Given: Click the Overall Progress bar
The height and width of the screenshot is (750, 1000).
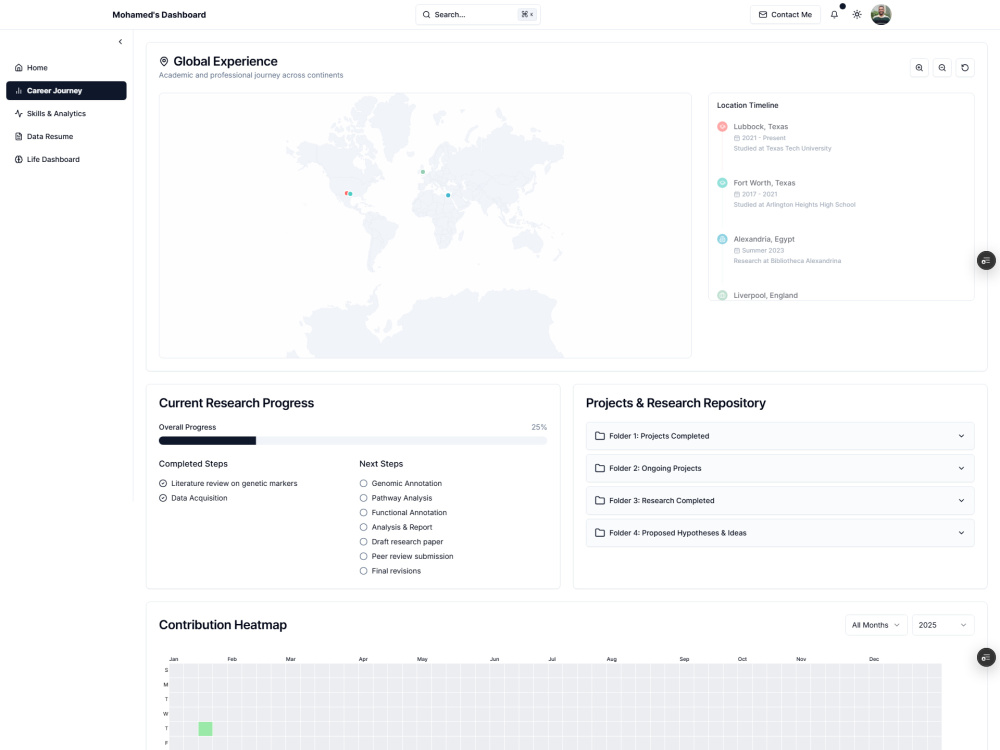Looking at the screenshot, I should click(353, 440).
